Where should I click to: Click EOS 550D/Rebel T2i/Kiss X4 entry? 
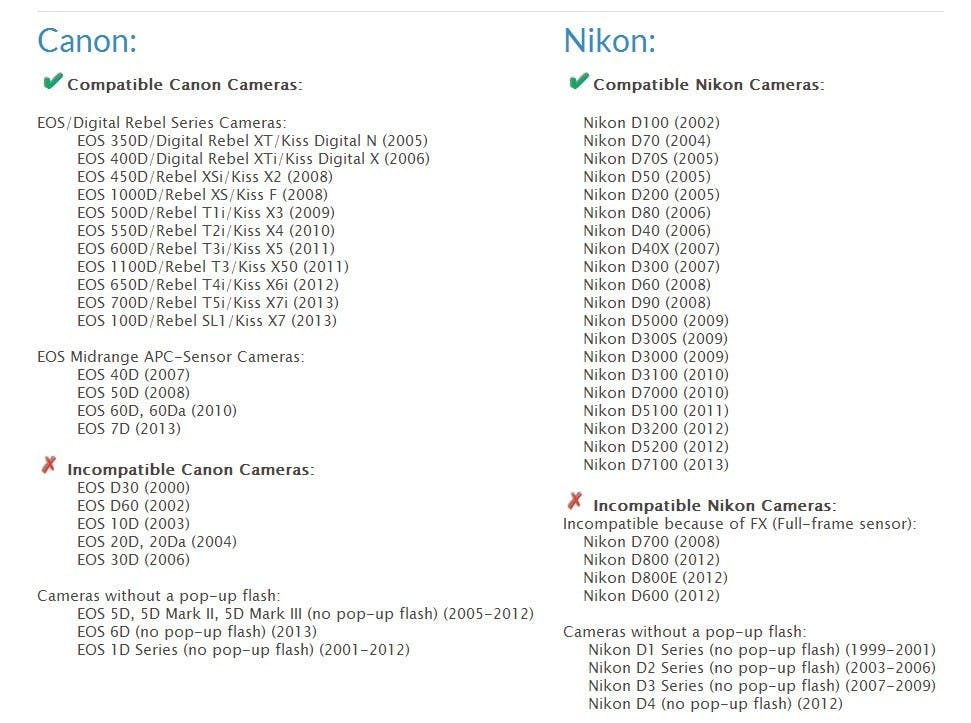(x=206, y=230)
